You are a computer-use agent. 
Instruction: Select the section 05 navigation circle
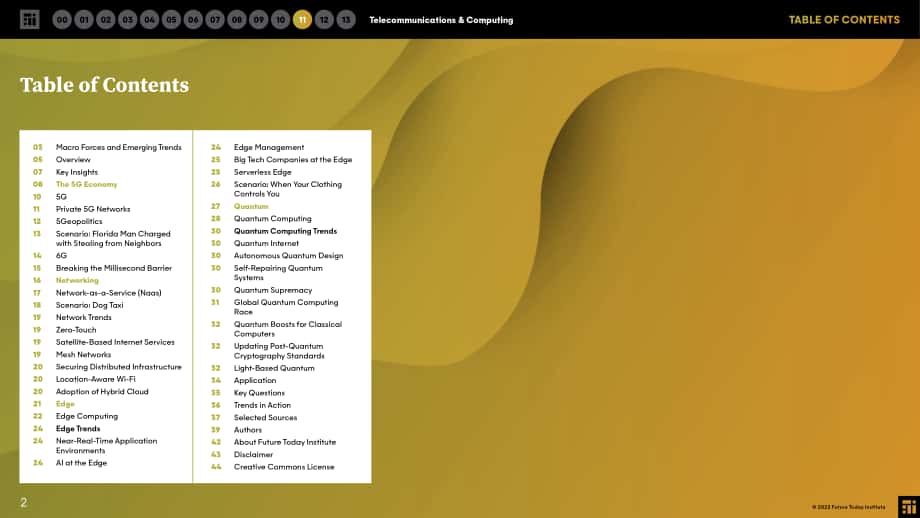[x=171, y=19]
